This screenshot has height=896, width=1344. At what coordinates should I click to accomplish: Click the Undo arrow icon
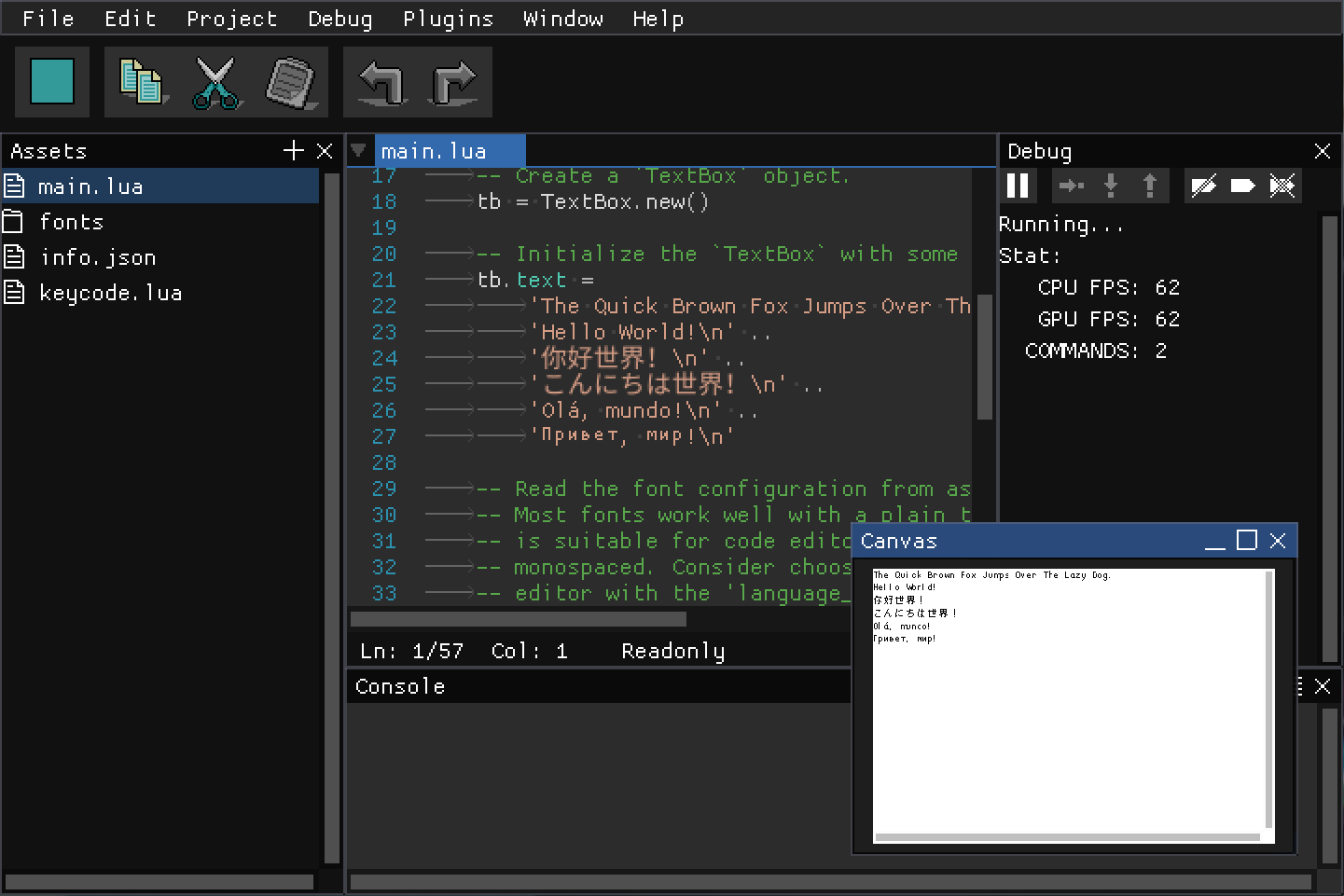click(x=381, y=82)
